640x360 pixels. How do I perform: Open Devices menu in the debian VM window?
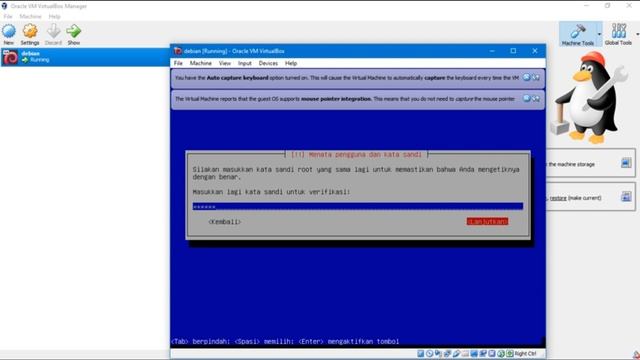(268, 63)
